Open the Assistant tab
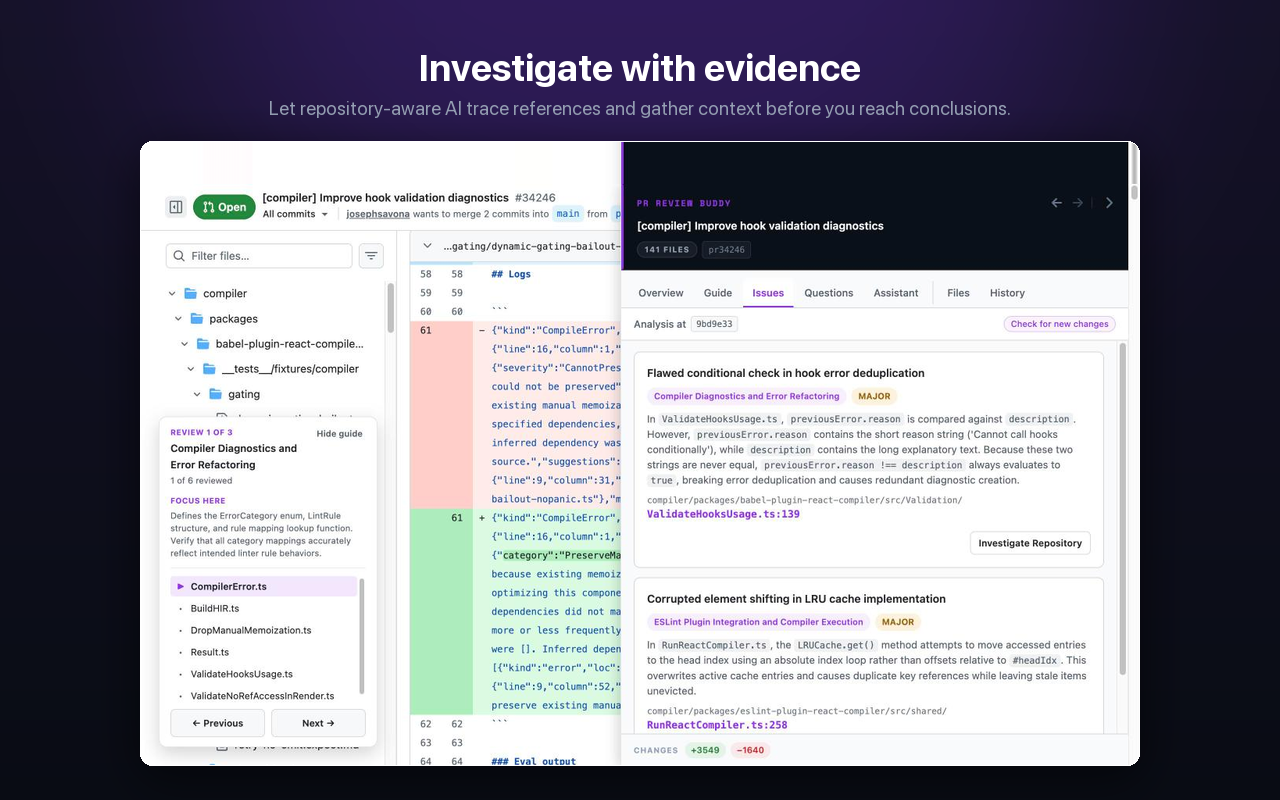This screenshot has width=1280, height=800. [896, 293]
